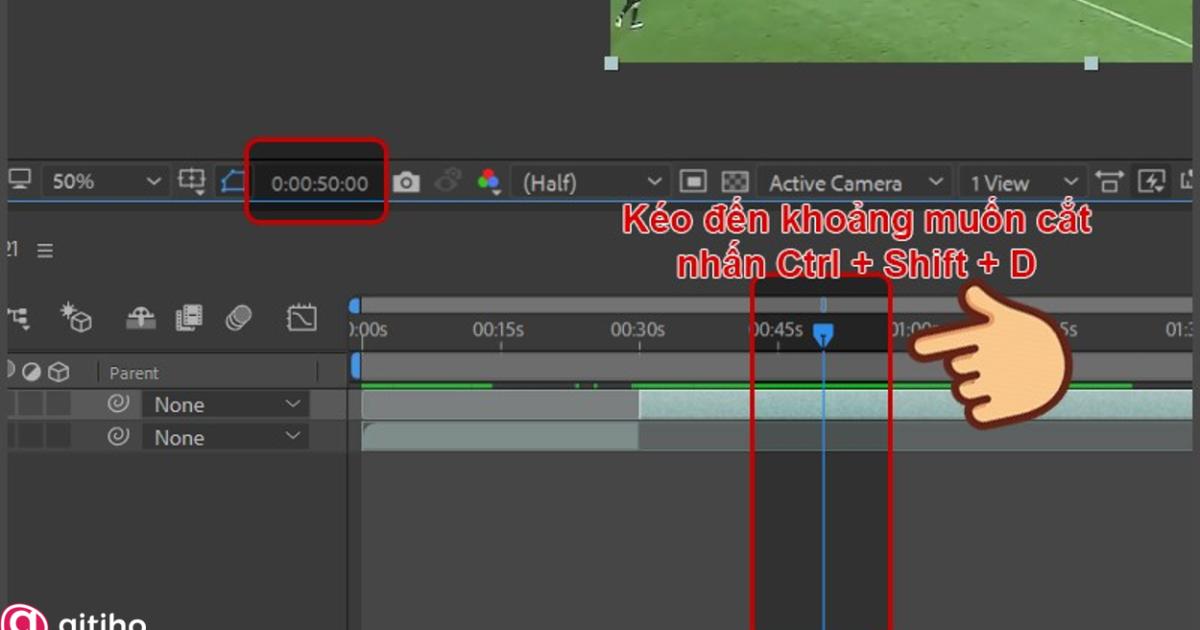
Task: Open the (Half) resolution dropdown
Action: (590, 182)
